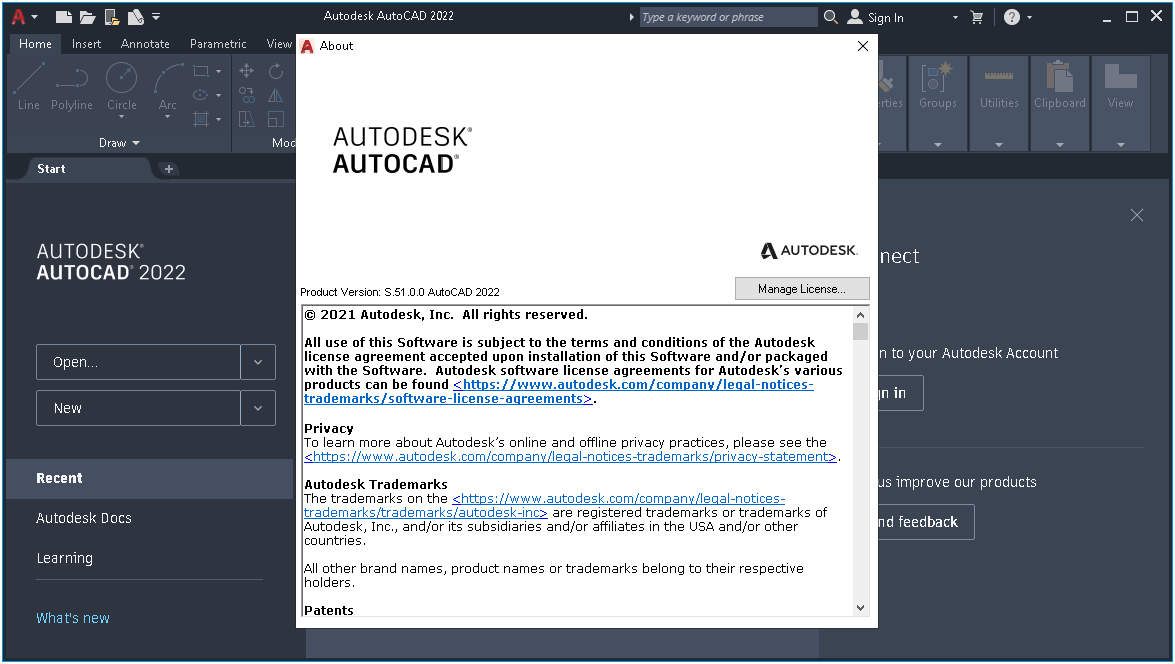Viewport: 1175px width, 664px height.
Task: Open the privacy-statement link
Action: pos(570,456)
